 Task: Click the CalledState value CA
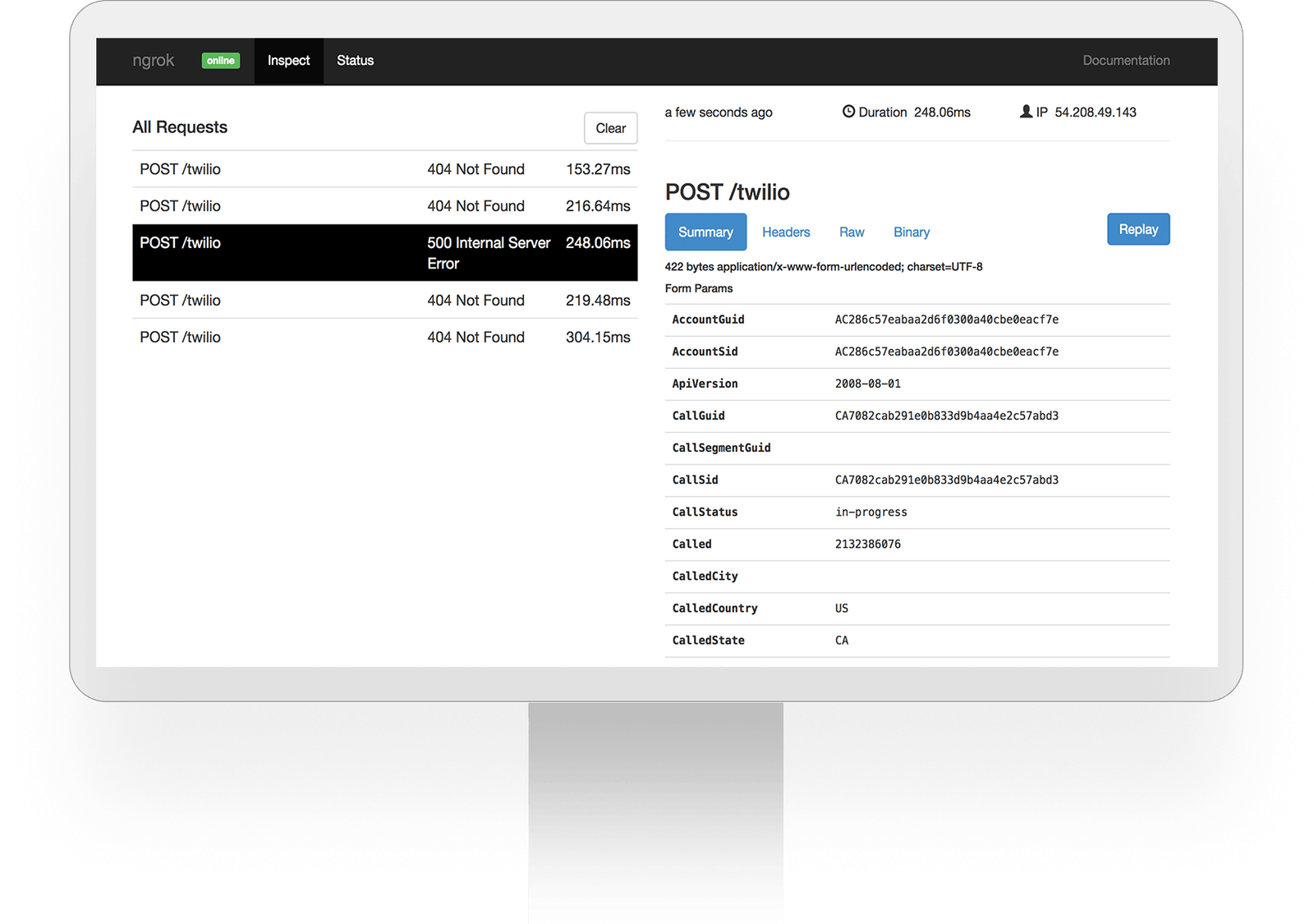point(842,640)
